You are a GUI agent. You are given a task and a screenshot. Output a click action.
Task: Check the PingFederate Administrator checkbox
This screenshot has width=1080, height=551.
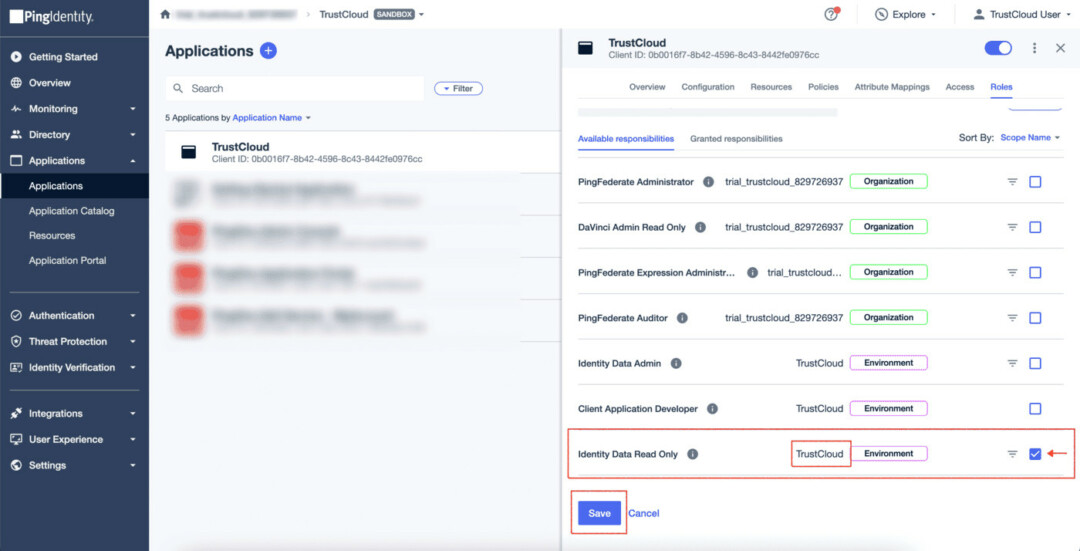pos(1035,182)
